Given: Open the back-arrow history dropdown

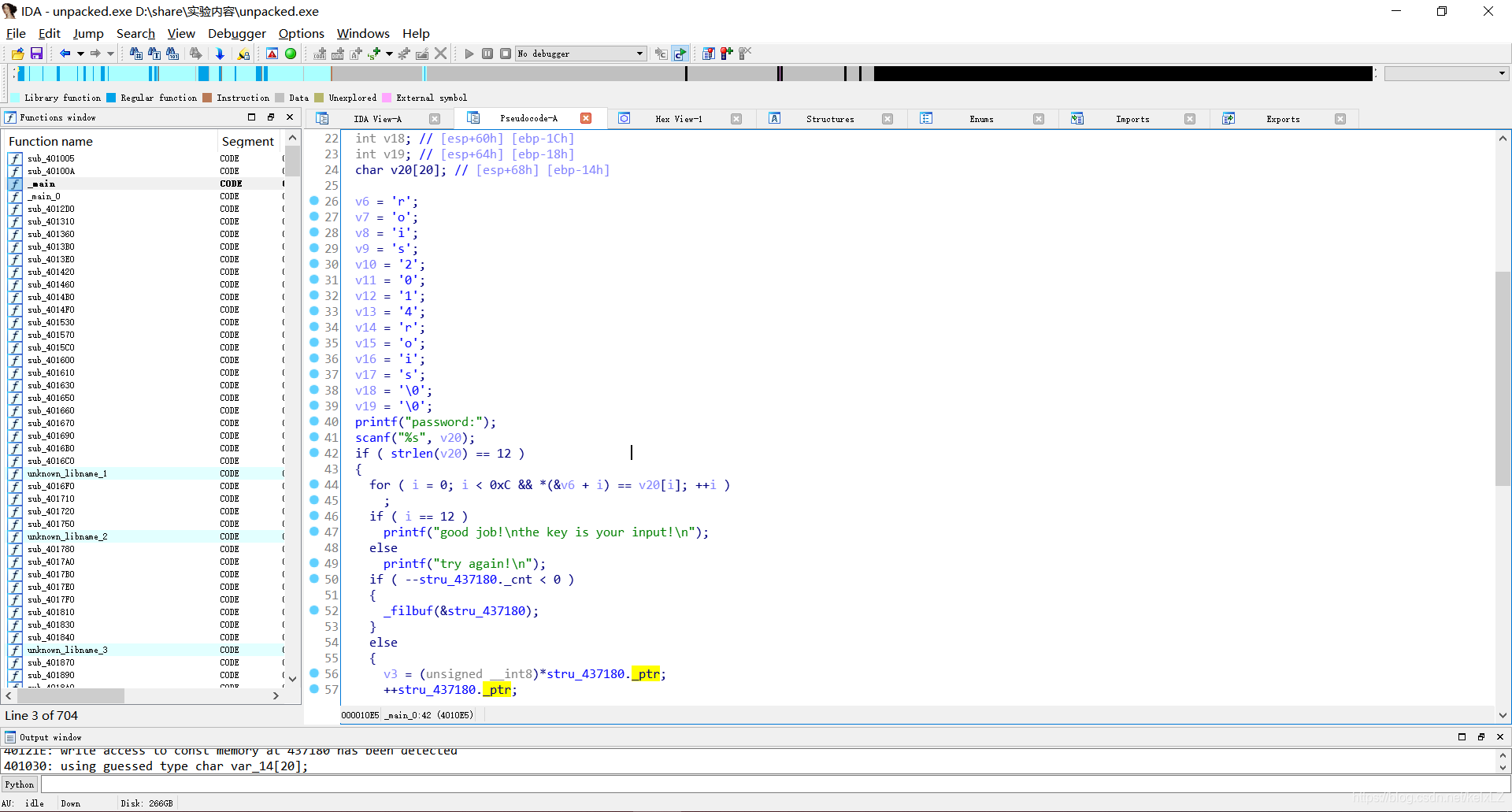Looking at the screenshot, I should pos(80,54).
